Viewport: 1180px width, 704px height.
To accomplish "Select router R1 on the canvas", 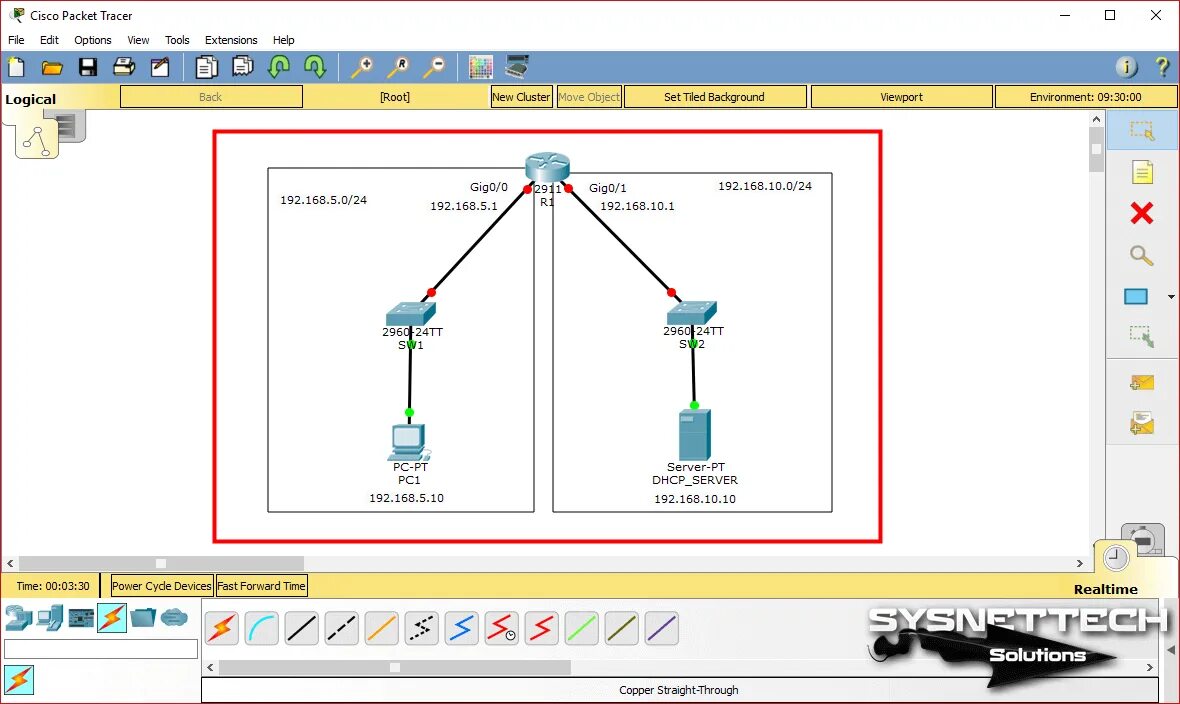I will tap(547, 167).
